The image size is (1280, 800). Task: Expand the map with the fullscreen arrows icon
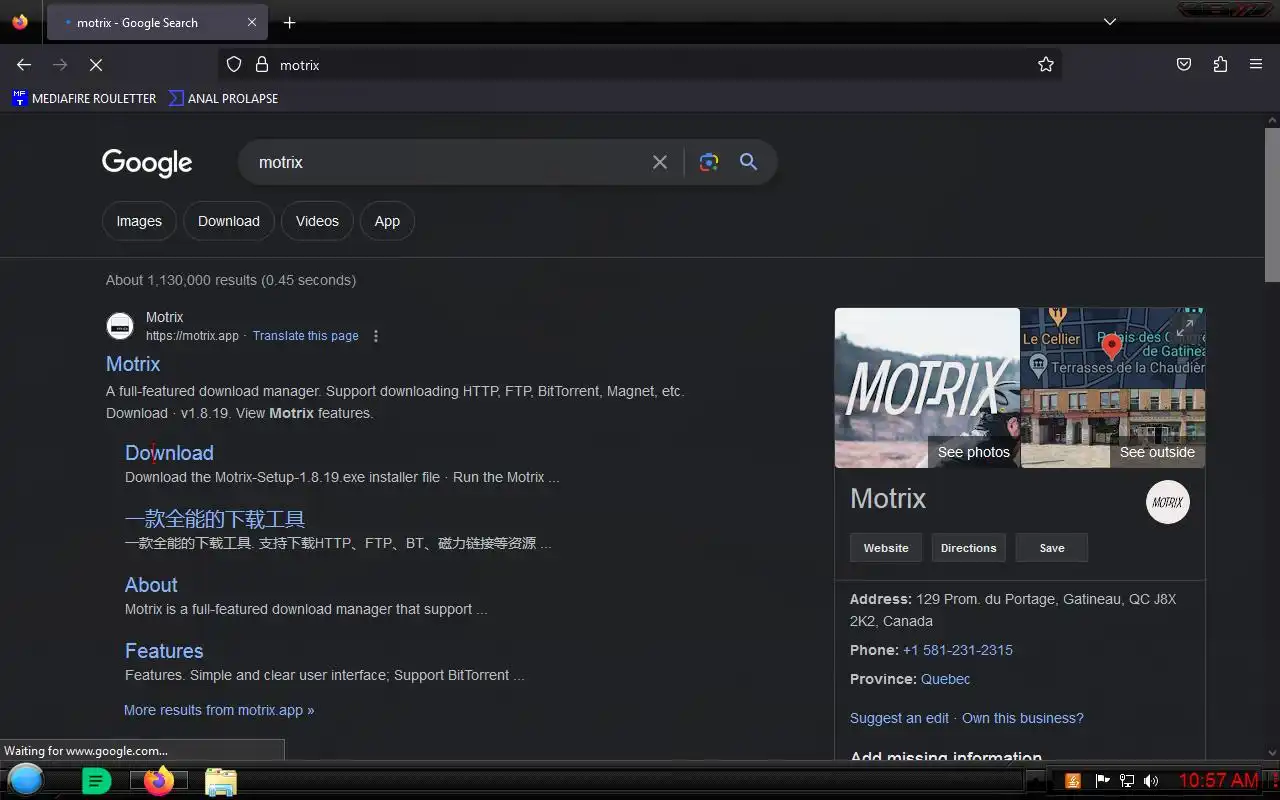pyautogui.click(x=1185, y=327)
